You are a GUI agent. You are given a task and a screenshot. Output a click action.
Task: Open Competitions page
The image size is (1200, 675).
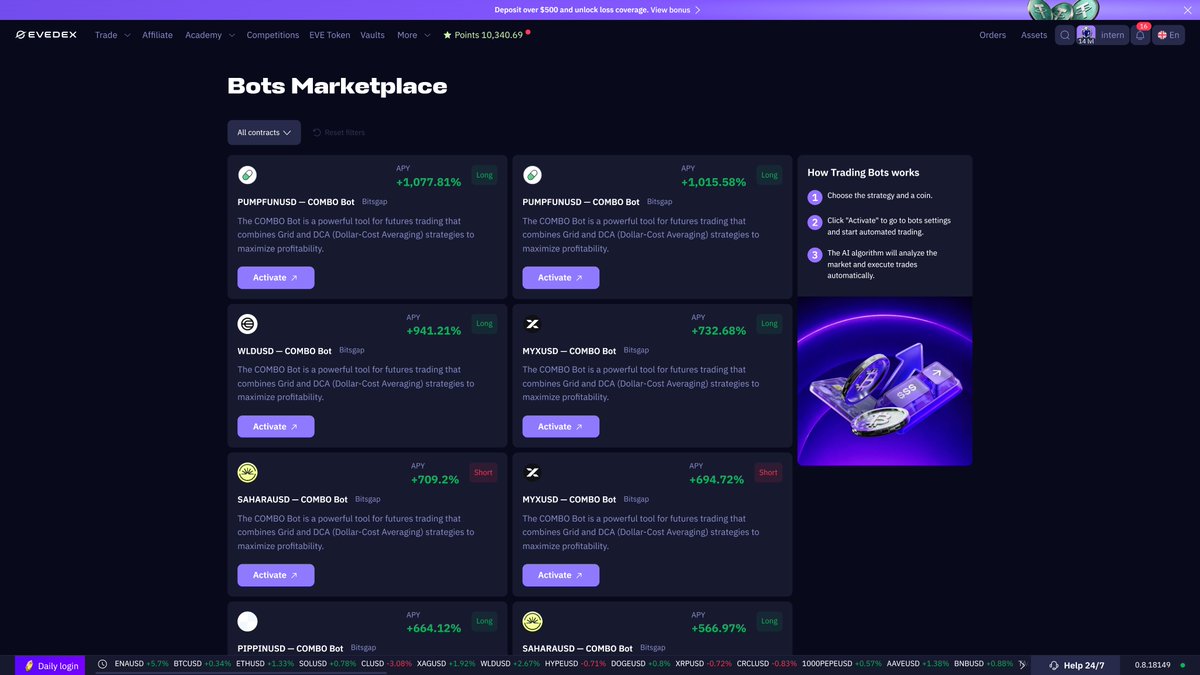pos(273,35)
